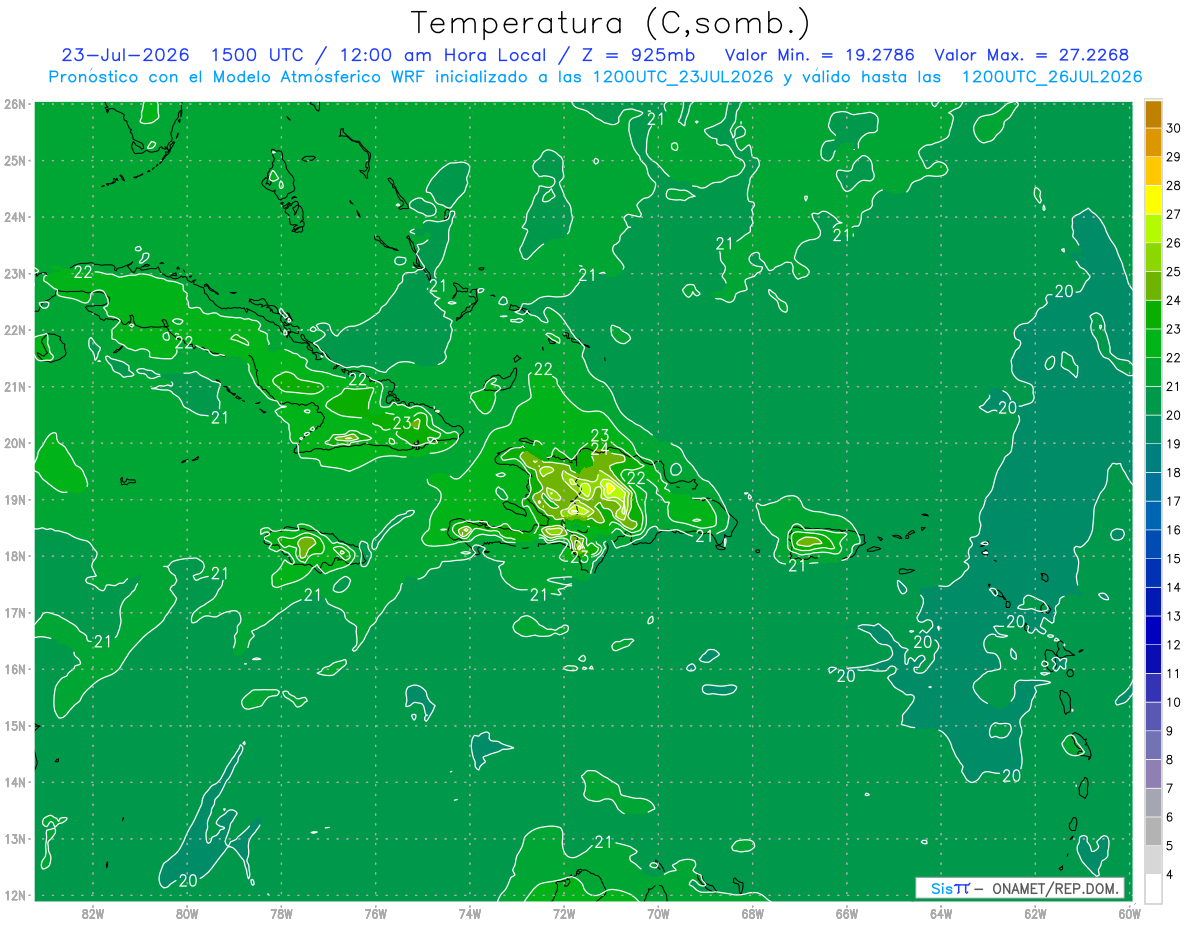The height and width of the screenshot is (927, 1200).
Task: Click the 74W longitude axis label
Action: point(469,913)
